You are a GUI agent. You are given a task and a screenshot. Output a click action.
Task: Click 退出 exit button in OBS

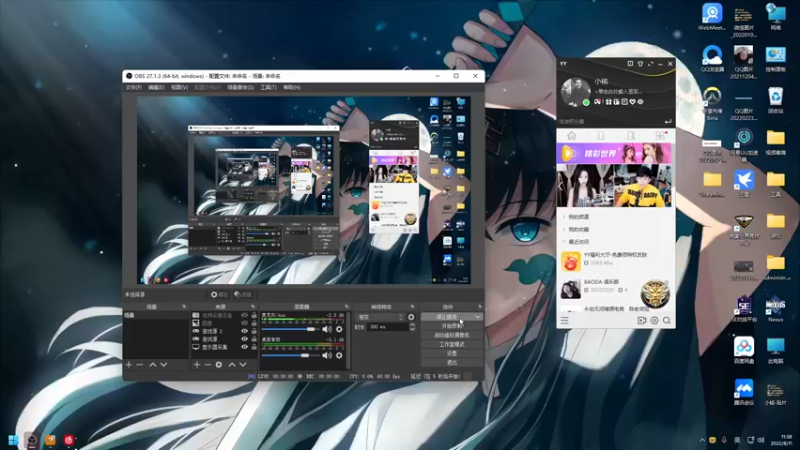(x=452, y=363)
